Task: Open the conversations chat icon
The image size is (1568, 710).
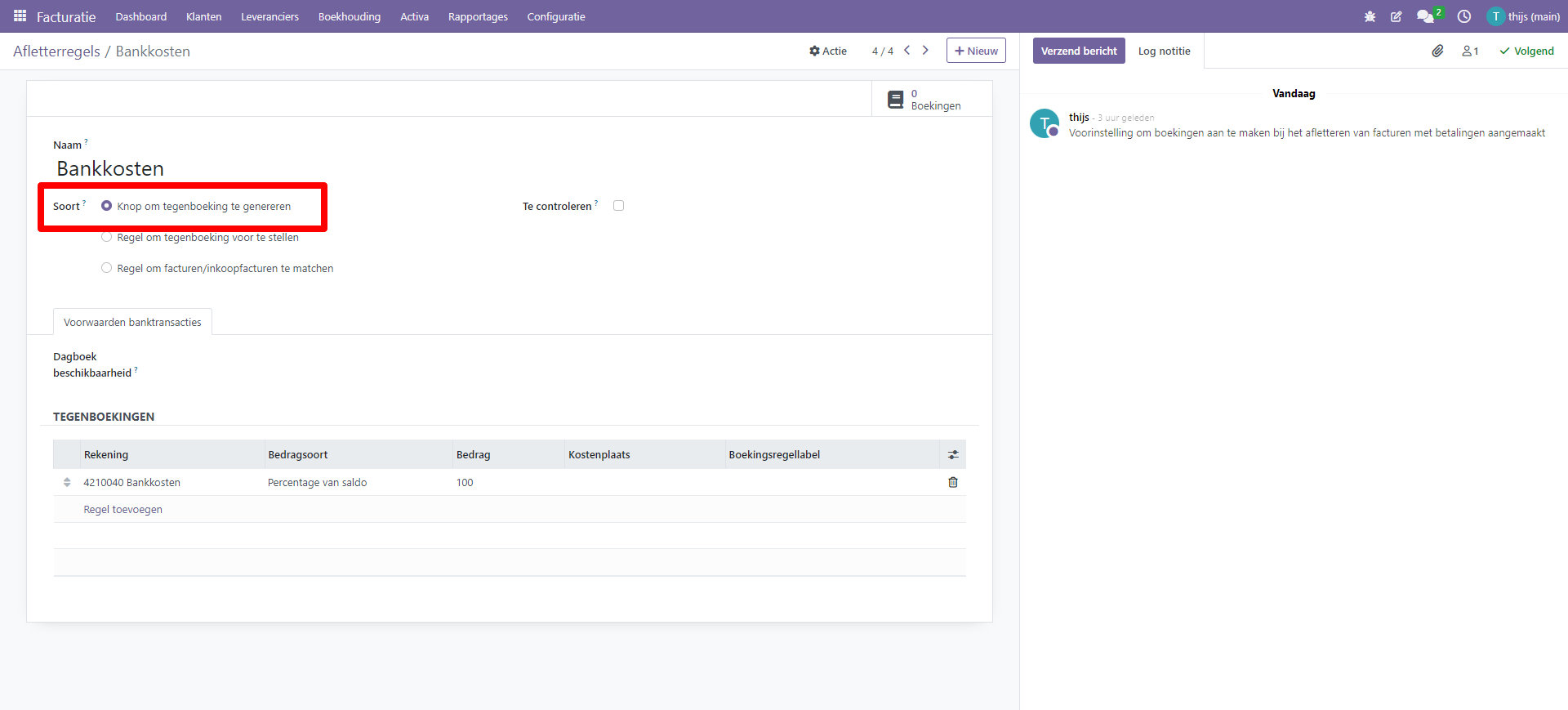Action: 1425,16
